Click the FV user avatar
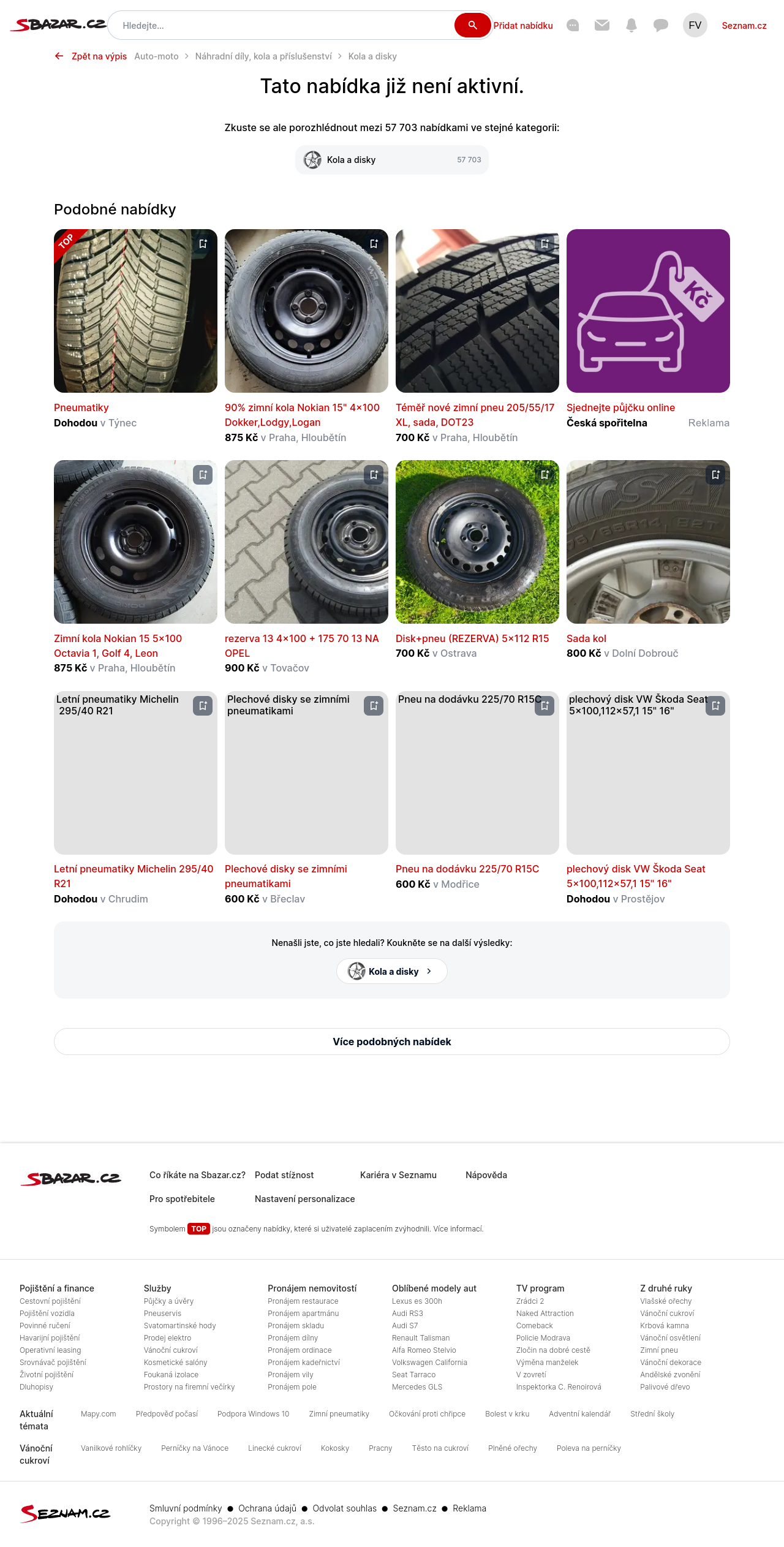 click(695, 25)
